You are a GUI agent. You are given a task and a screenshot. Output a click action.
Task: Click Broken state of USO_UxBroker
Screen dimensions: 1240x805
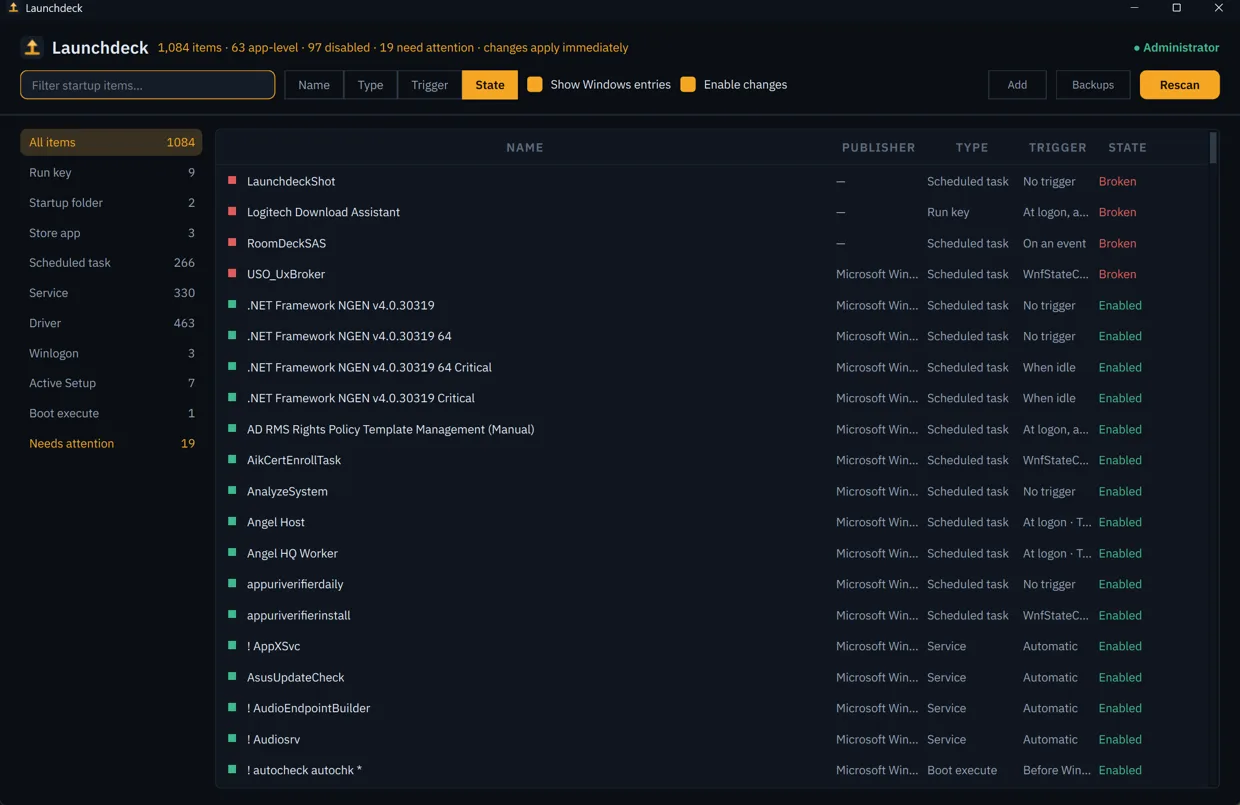(1117, 274)
